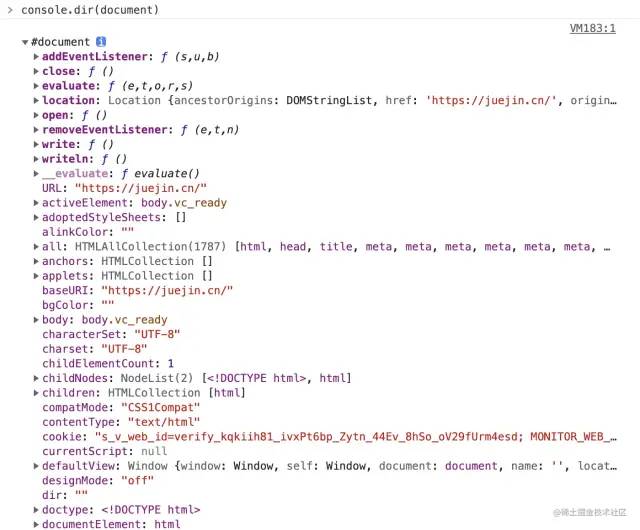Expand the documentElement property
This screenshot has height=530, width=640.
pos(36,524)
